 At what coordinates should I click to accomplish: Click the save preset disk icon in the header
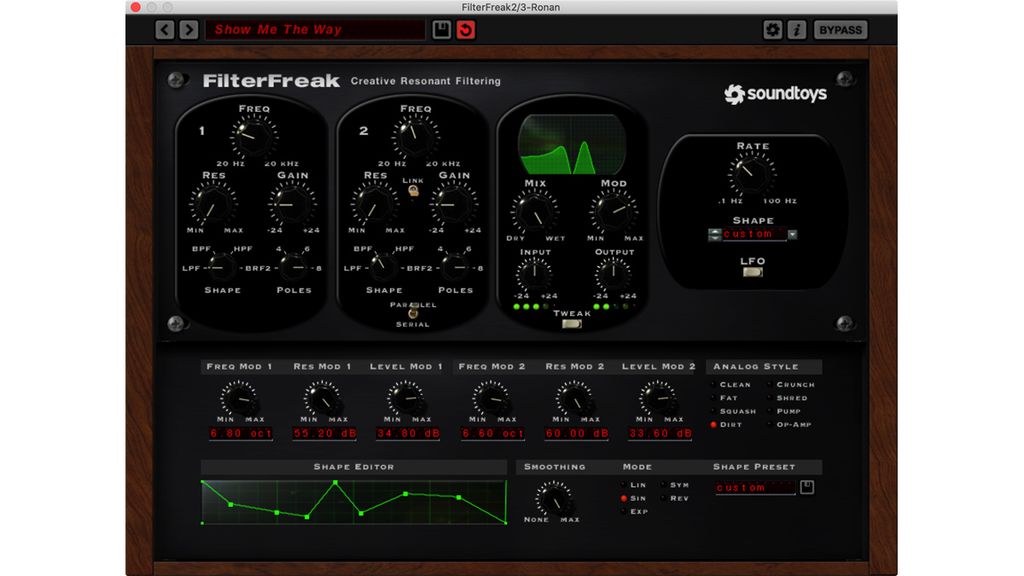tap(441, 29)
